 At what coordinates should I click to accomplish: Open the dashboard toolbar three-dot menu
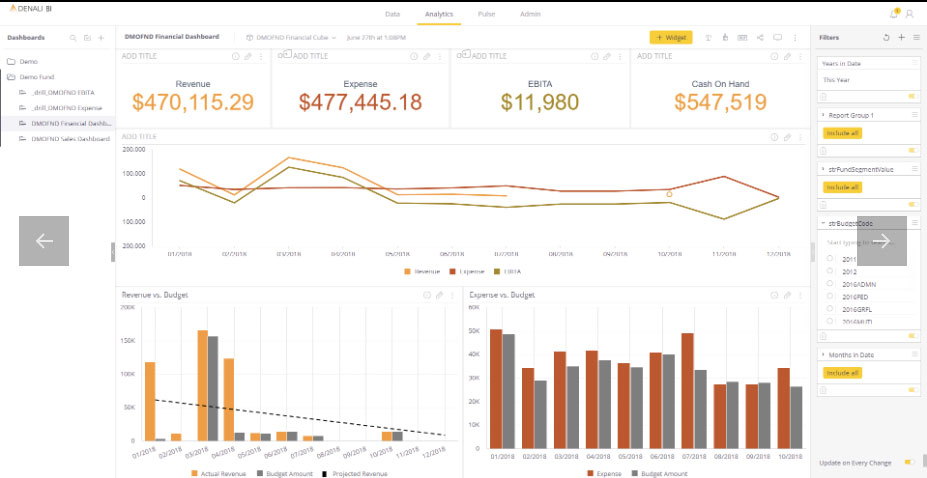pos(795,38)
